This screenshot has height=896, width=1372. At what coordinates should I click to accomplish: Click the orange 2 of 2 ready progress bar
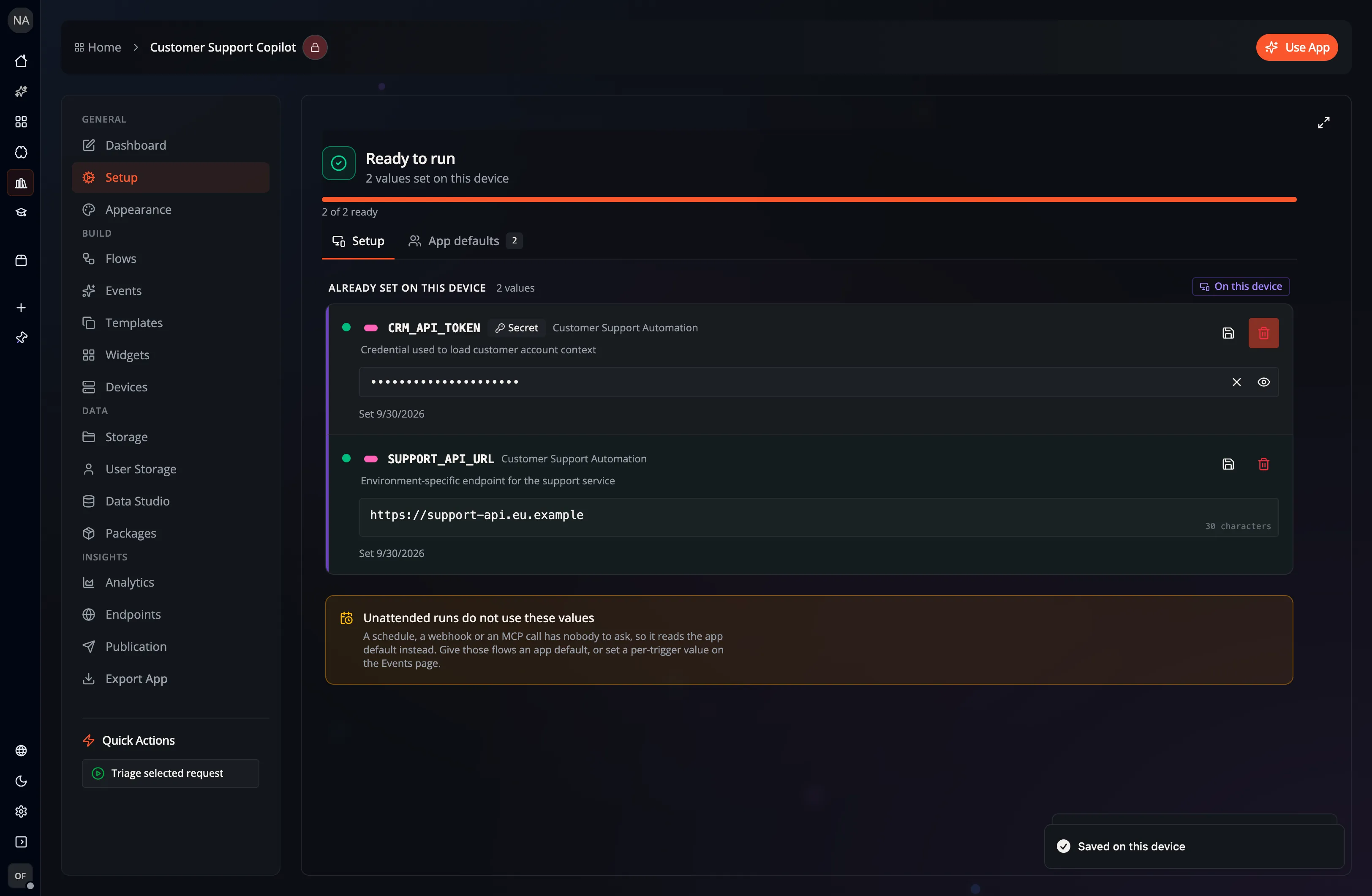809,199
